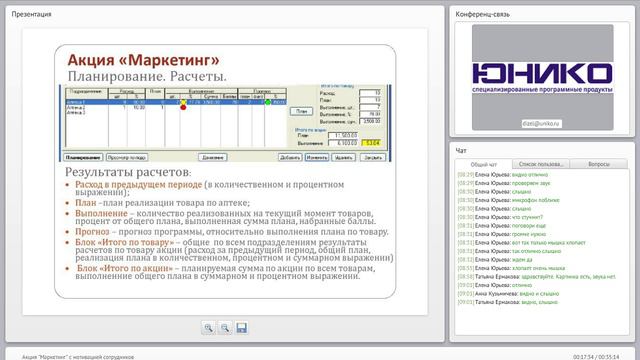Click the red status circle in slide table

click(x=183, y=107)
